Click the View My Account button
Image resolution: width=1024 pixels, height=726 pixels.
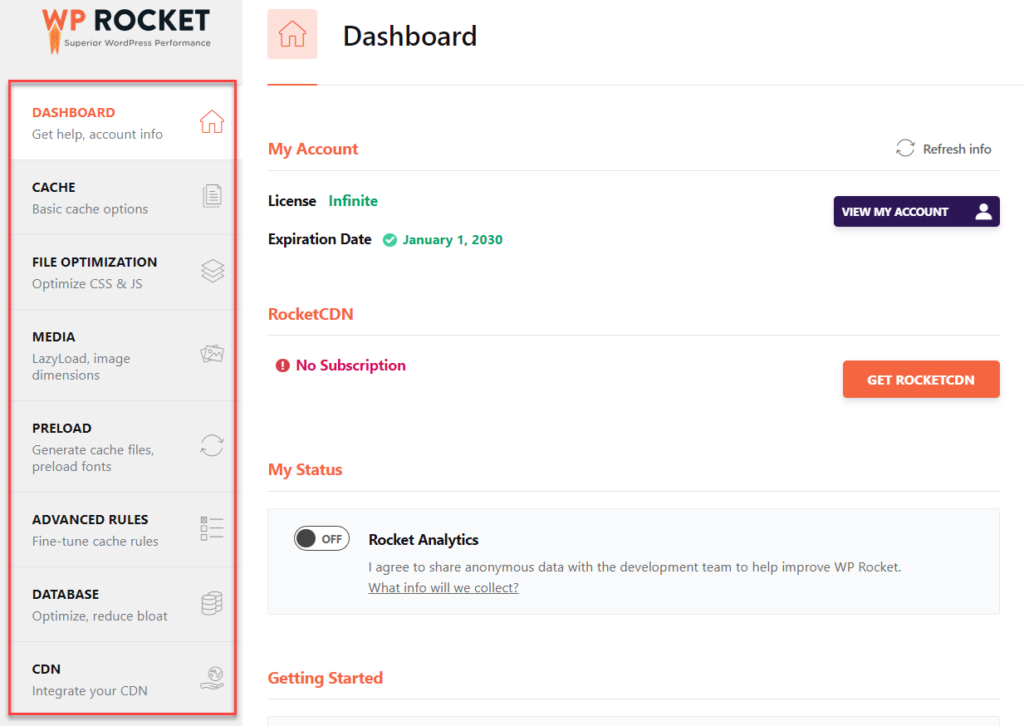(x=916, y=212)
